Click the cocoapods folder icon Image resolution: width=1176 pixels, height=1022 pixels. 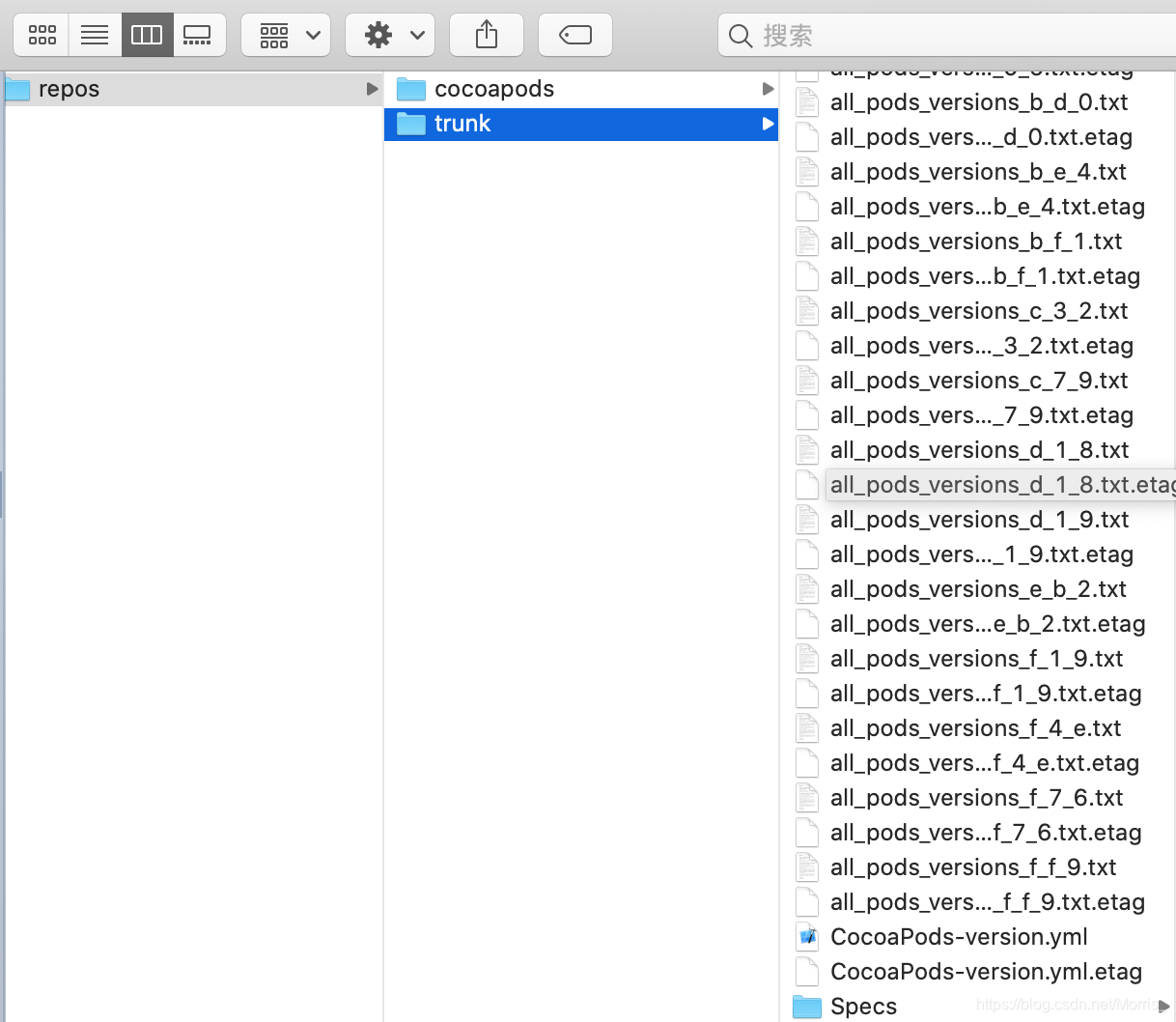(x=411, y=89)
